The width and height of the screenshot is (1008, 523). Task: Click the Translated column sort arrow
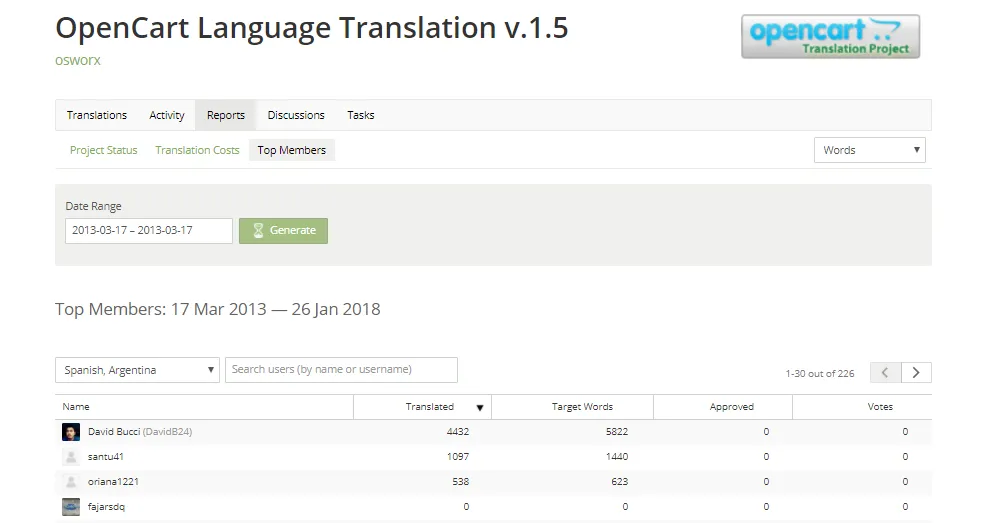tap(480, 407)
